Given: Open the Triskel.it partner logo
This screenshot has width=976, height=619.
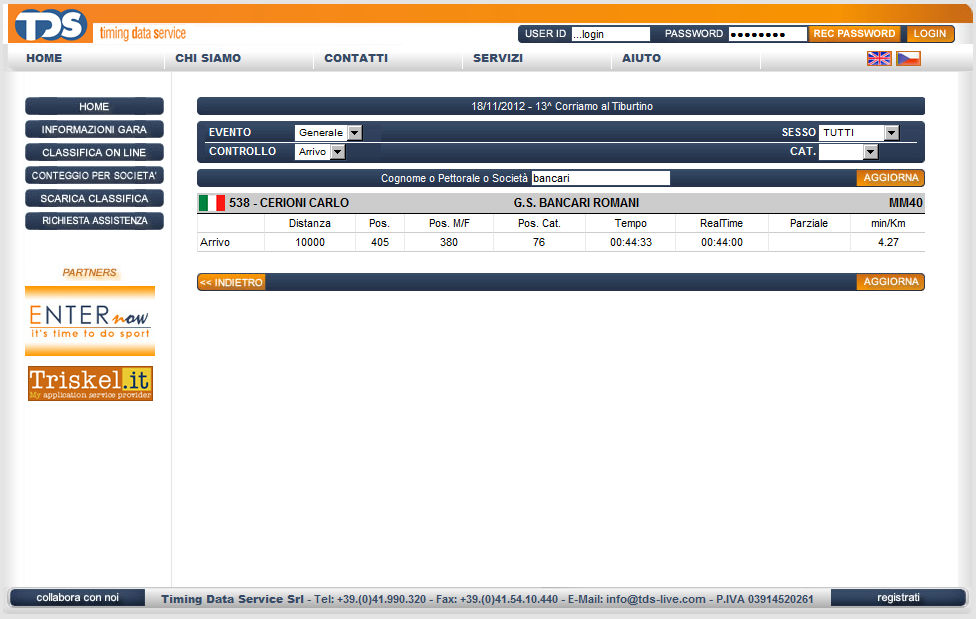Looking at the screenshot, I should pyautogui.click(x=90, y=383).
